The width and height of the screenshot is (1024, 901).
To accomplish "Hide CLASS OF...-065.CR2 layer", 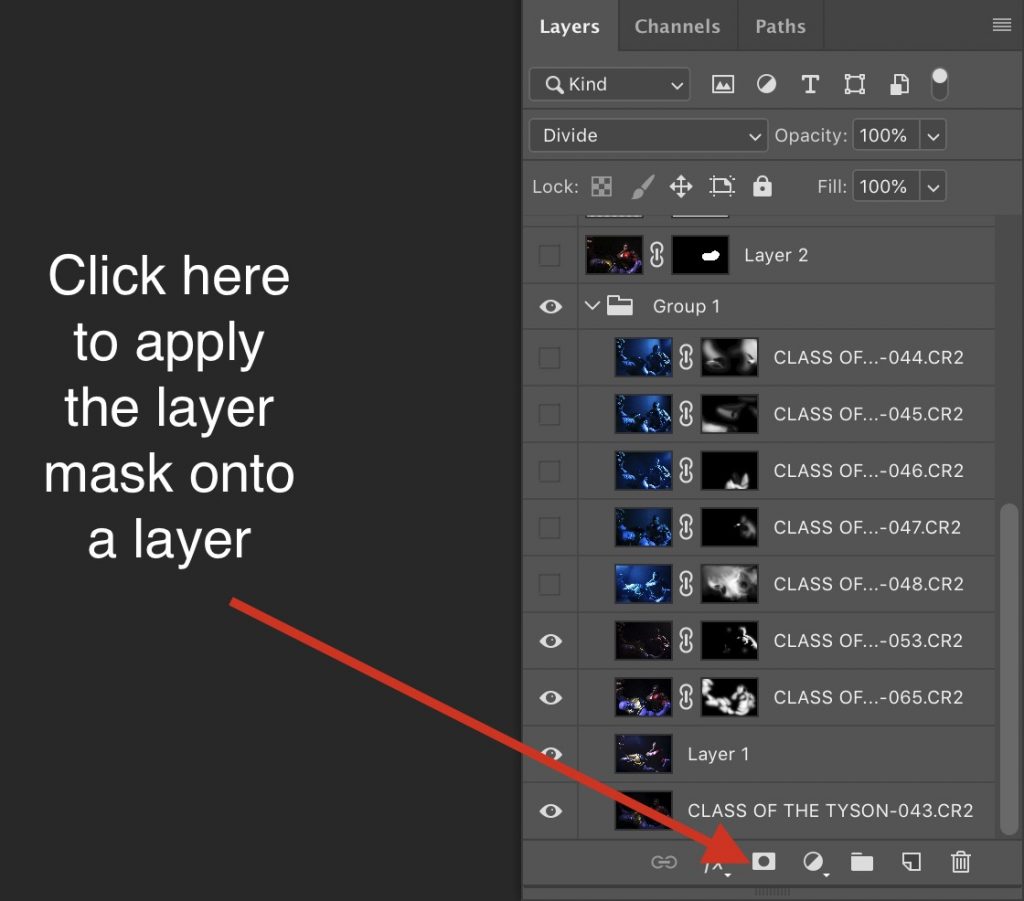I will pos(551,698).
